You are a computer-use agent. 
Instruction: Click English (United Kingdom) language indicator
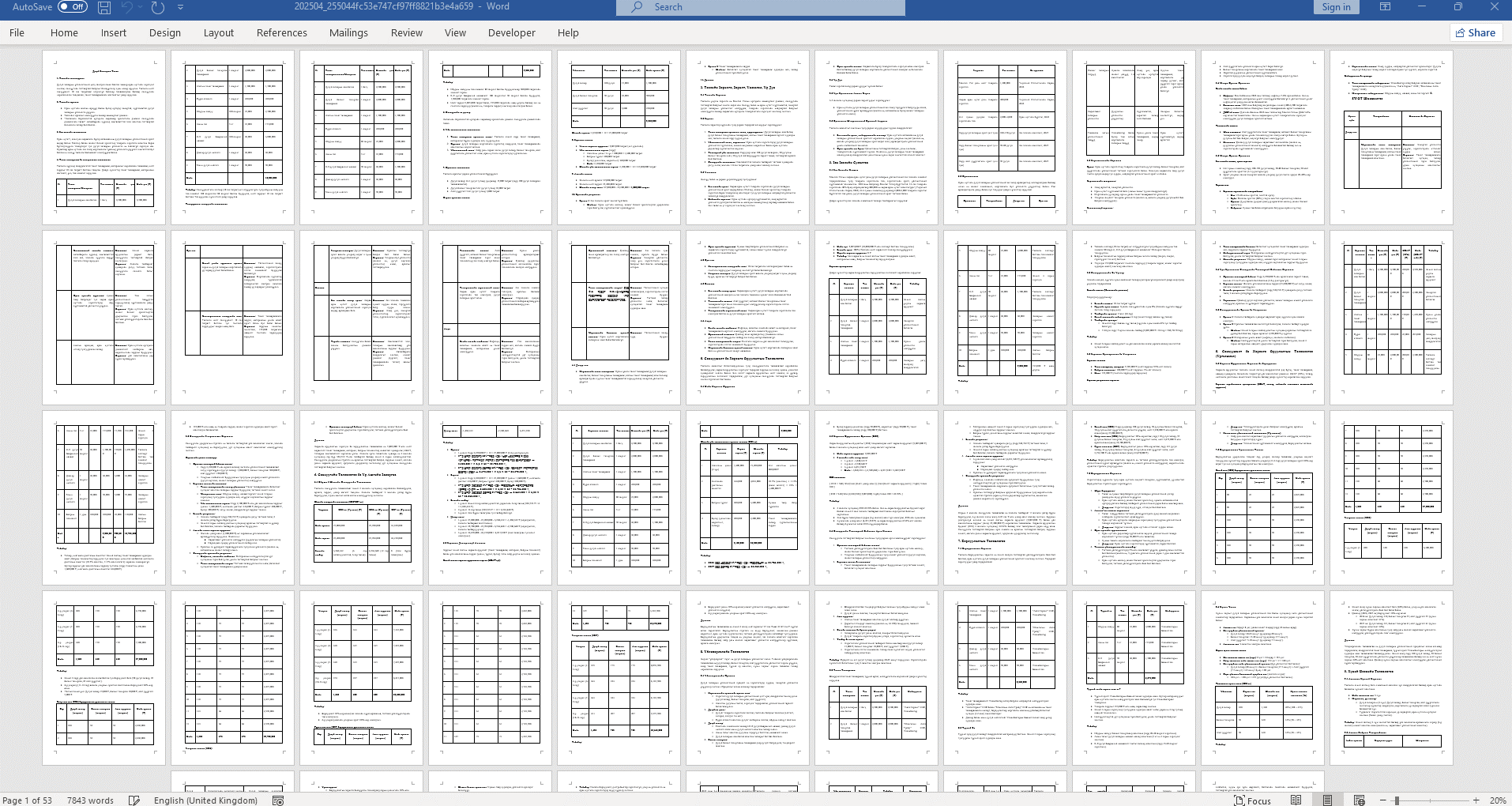pos(205,800)
